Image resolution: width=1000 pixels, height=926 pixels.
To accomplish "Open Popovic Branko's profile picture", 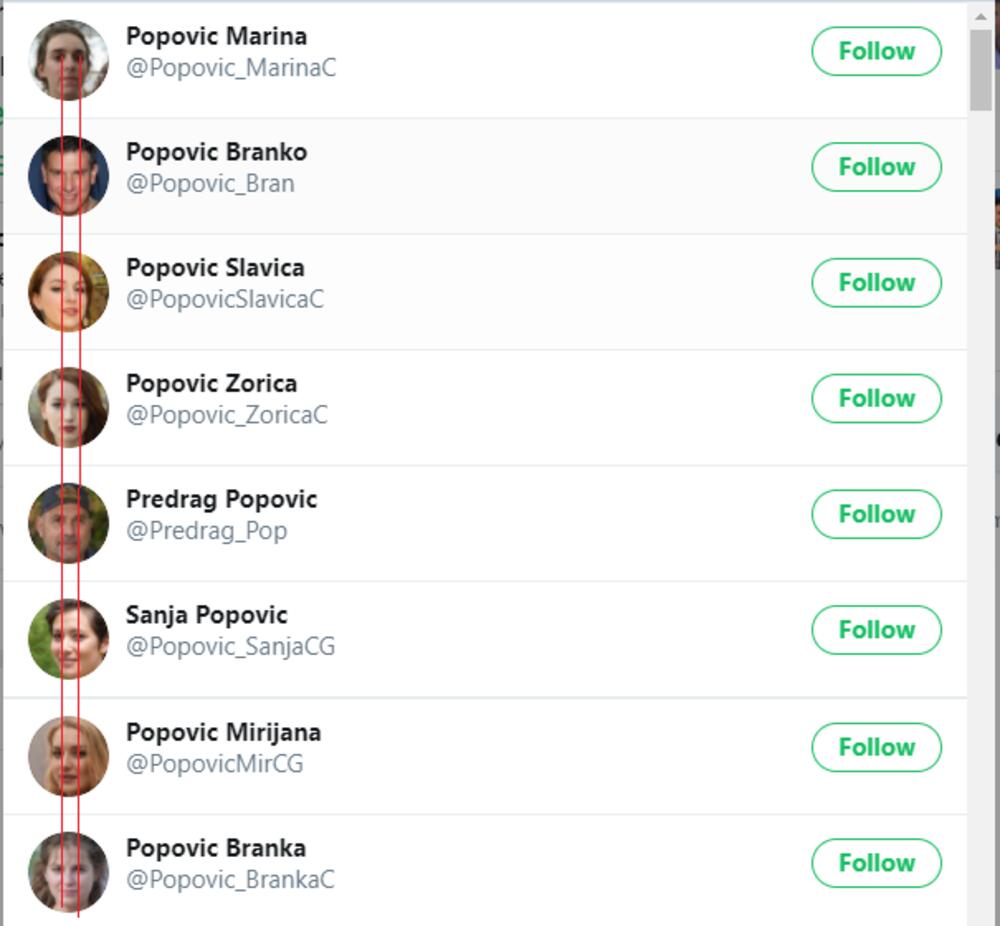I will pyautogui.click(x=68, y=176).
